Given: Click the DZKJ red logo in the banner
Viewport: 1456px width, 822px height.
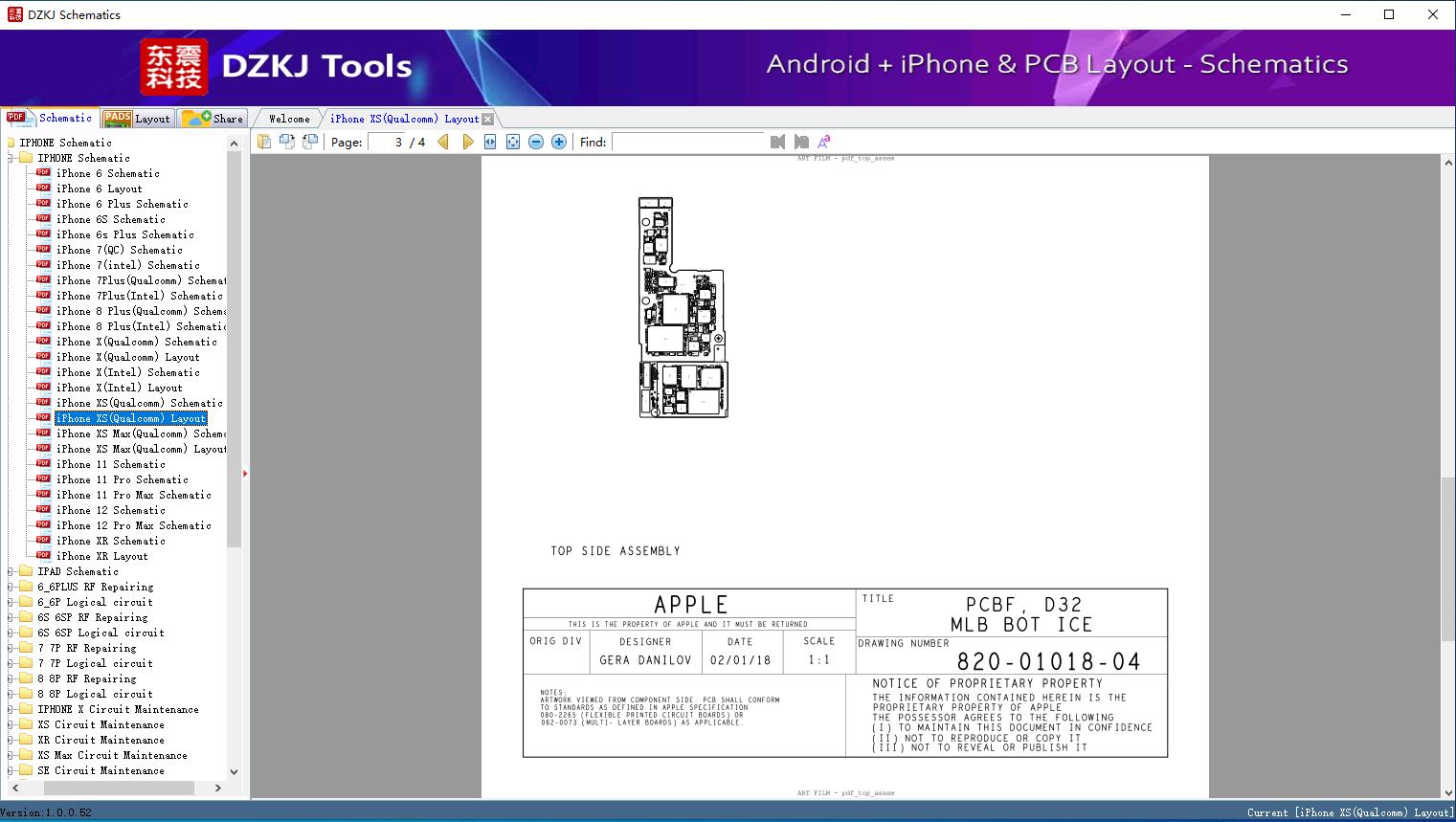Looking at the screenshot, I should click(174, 67).
